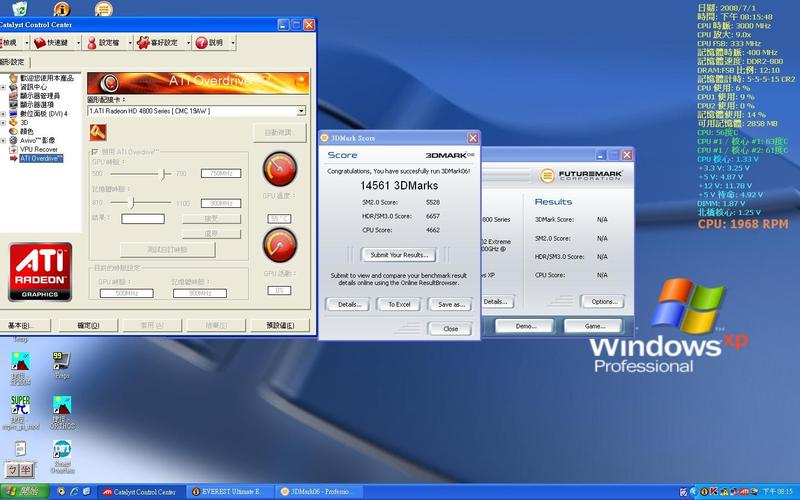
Task: Open the Fraps desktop shortcut
Action: (x=62, y=365)
